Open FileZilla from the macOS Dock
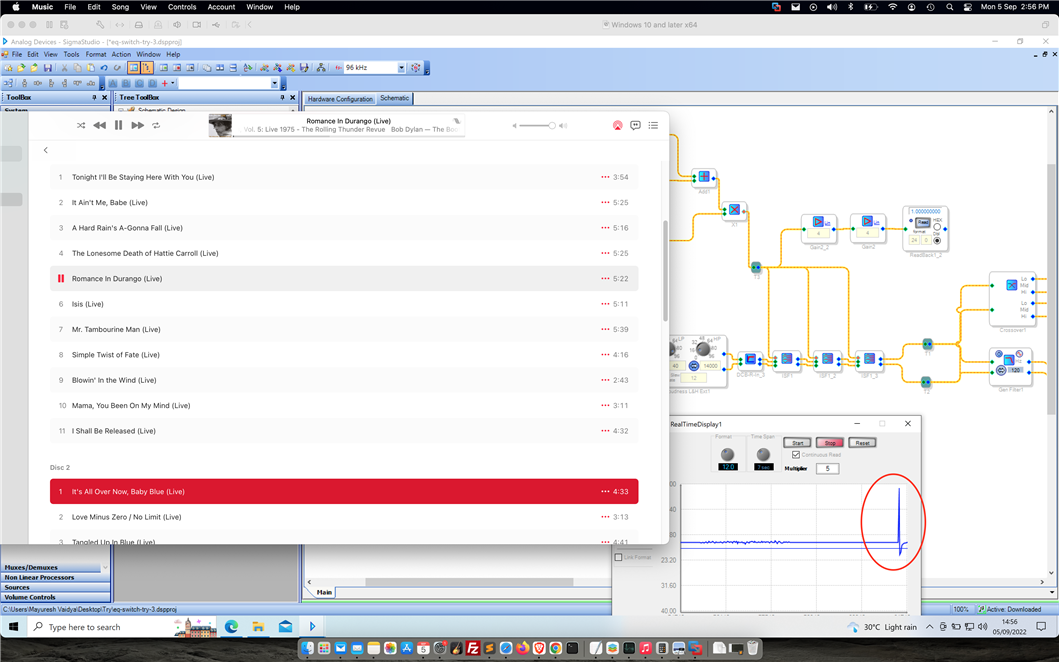This screenshot has width=1059, height=662. point(473,648)
